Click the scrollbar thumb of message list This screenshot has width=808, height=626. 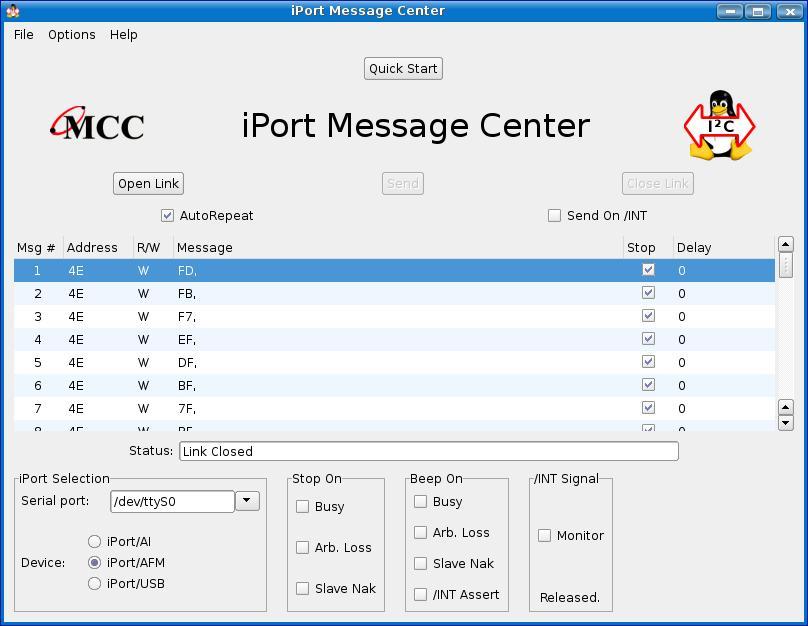785,265
